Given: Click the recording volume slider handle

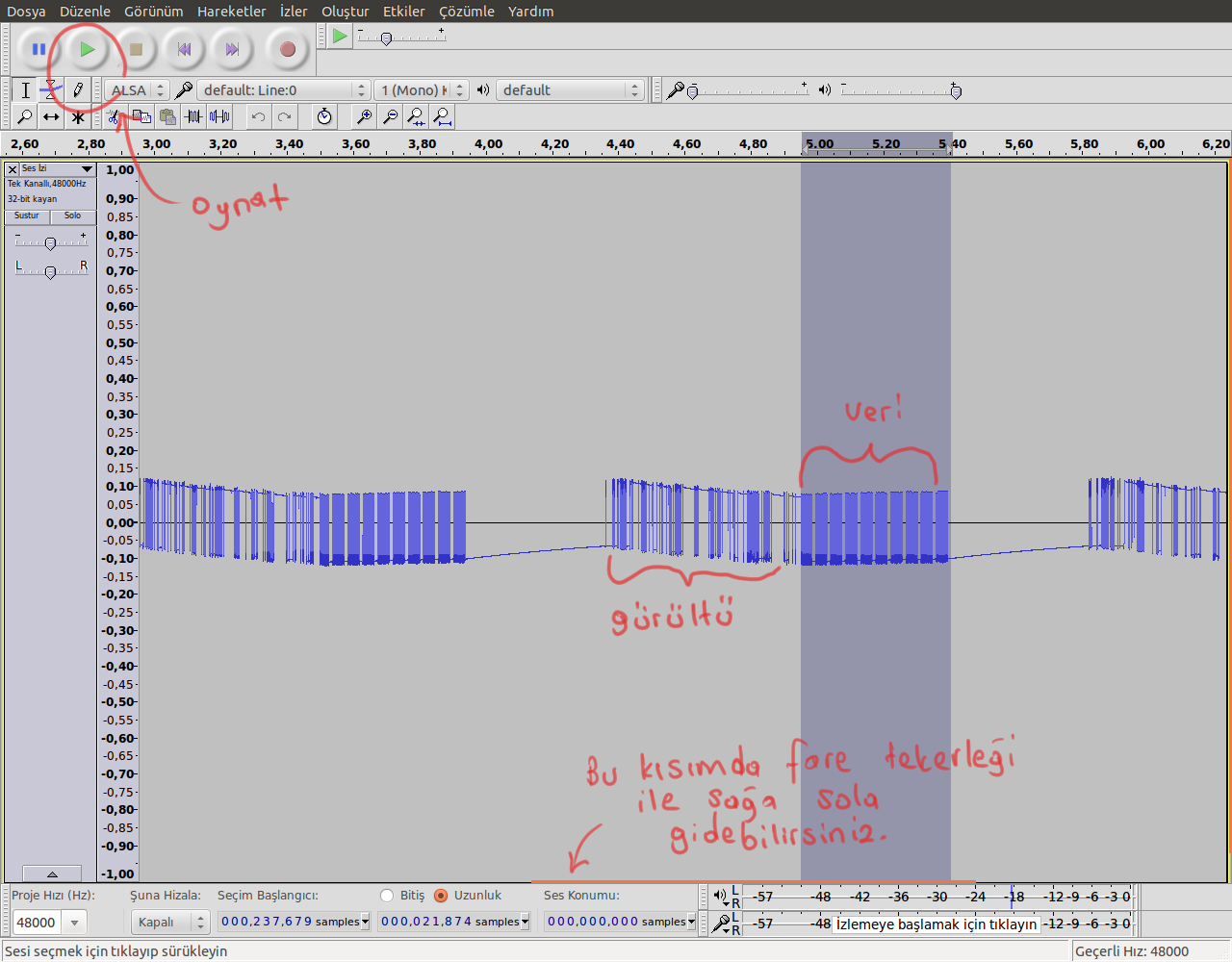Looking at the screenshot, I should click(x=692, y=91).
